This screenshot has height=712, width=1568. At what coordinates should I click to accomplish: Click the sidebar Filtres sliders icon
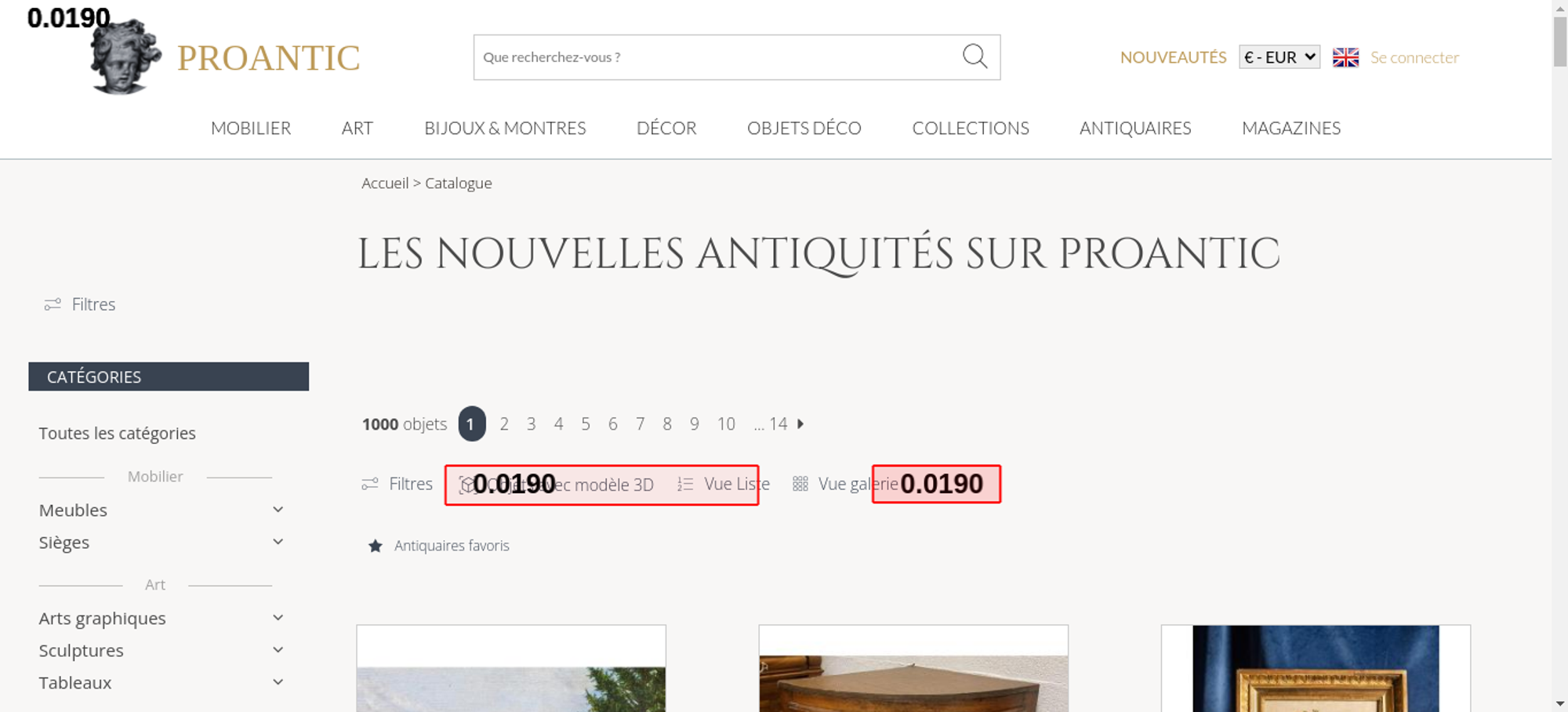point(53,304)
